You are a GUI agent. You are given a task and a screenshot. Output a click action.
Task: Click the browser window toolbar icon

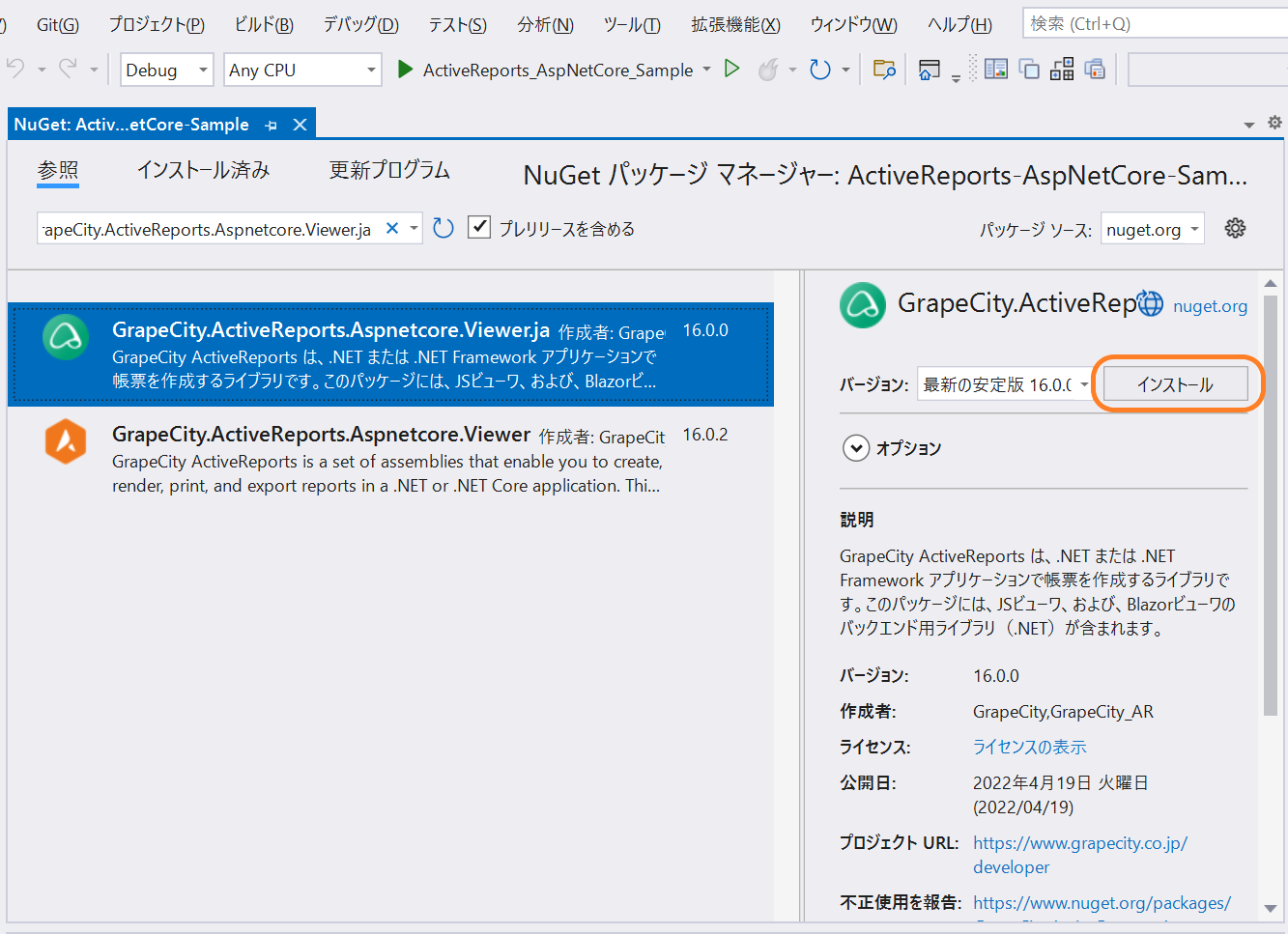[930, 70]
